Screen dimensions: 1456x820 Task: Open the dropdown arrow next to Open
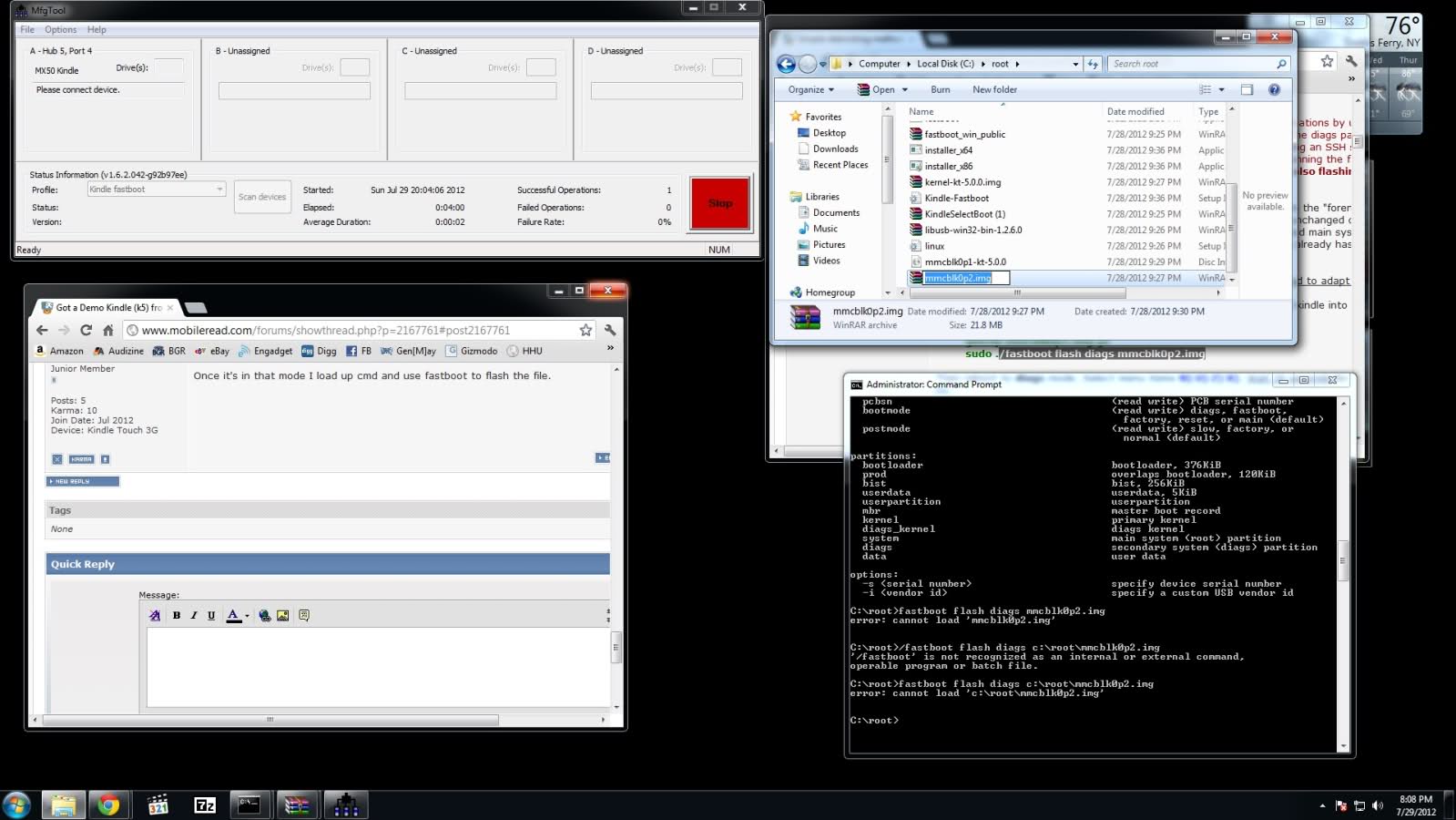(x=904, y=89)
